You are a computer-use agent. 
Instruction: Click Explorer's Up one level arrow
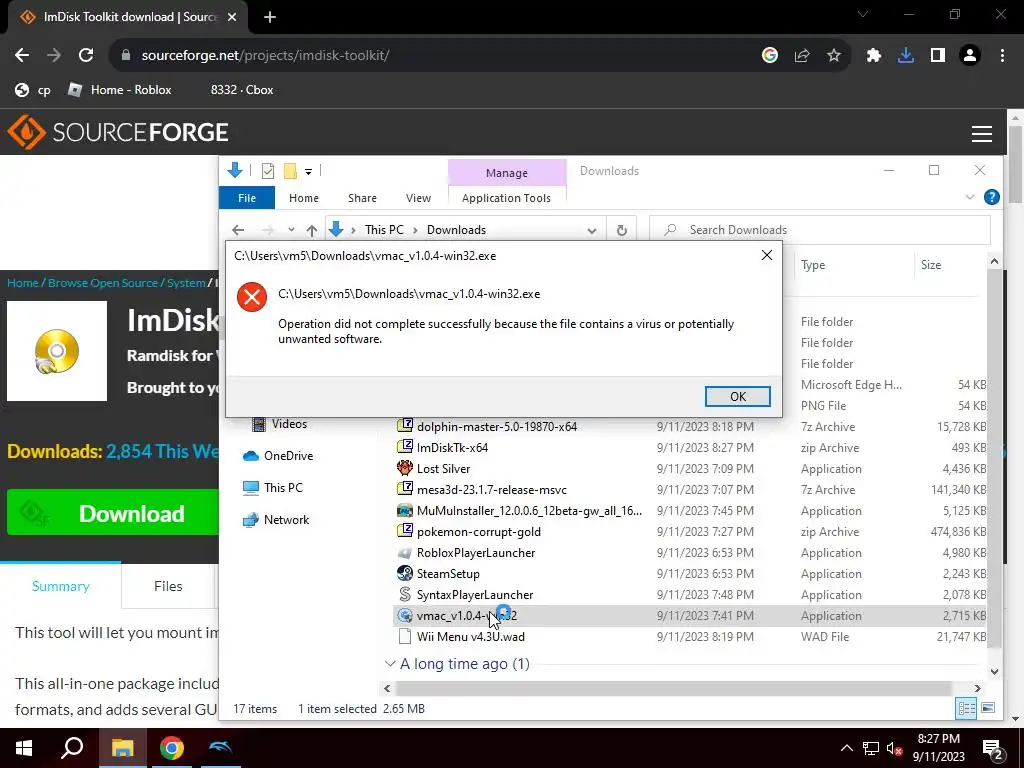click(x=312, y=230)
